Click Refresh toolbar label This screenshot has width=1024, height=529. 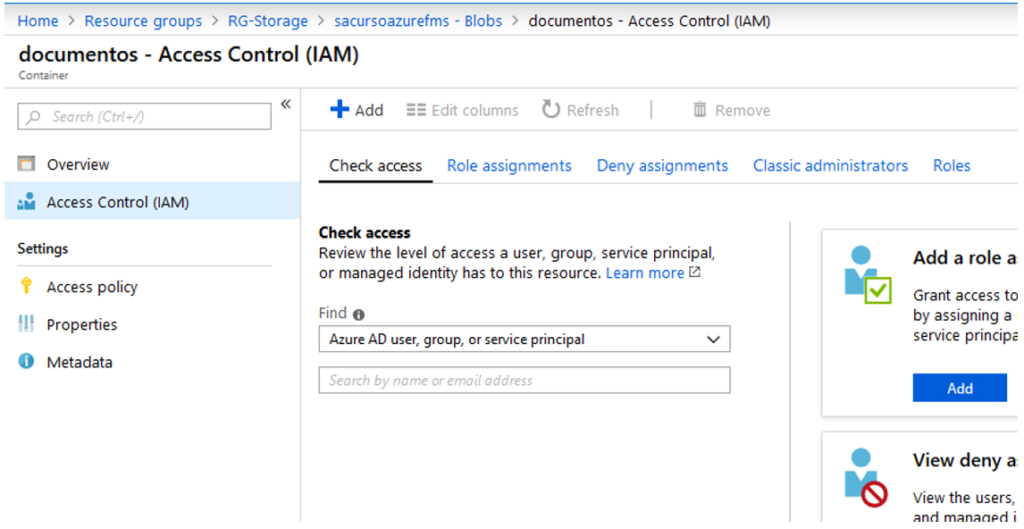592,110
